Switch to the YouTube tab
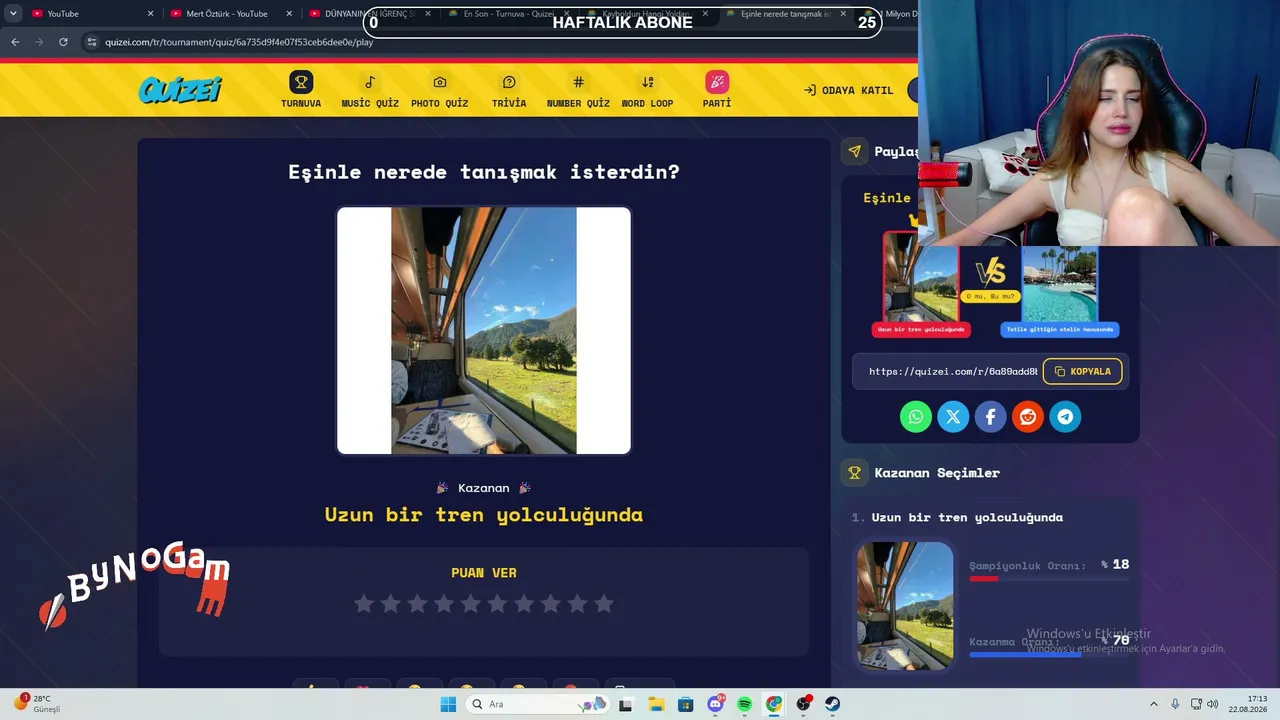The height and width of the screenshot is (720, 1280). 90,14
